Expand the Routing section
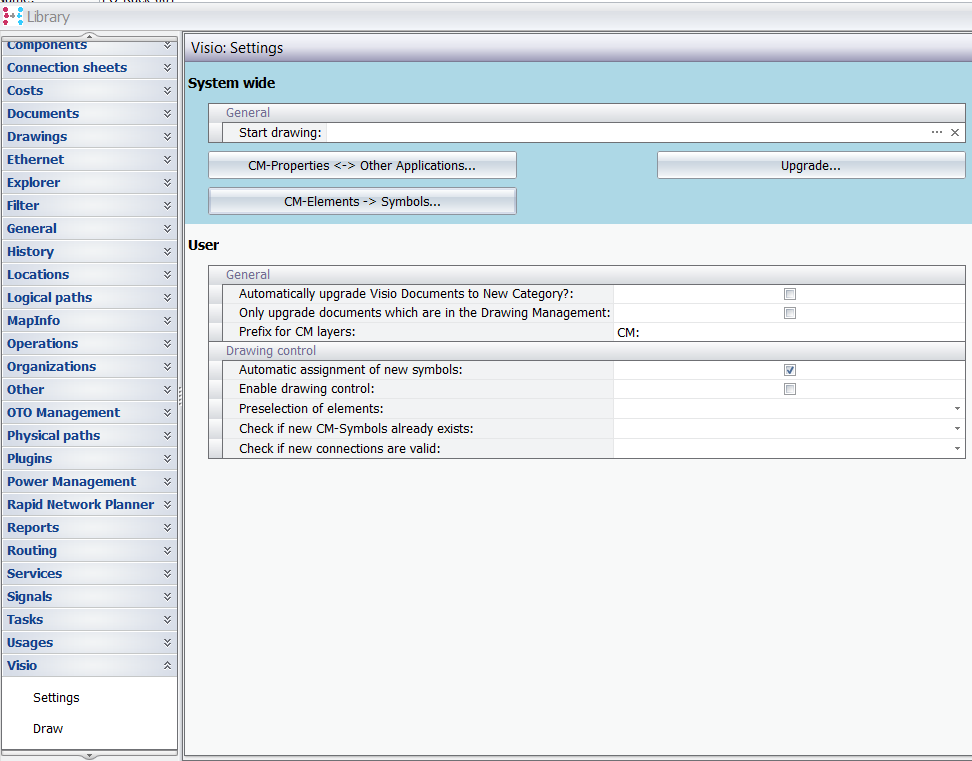This screenshot has width=972, height=761. (x=89, y=550)
